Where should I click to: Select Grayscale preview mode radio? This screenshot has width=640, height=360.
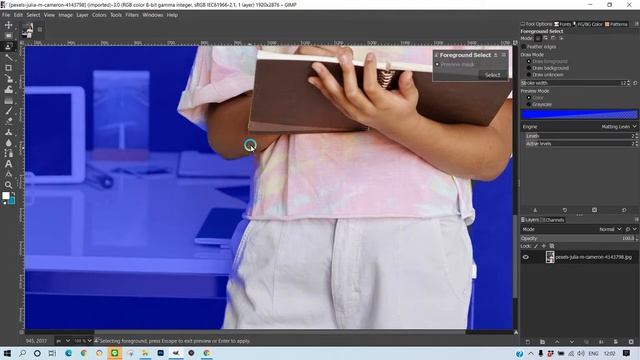[529, 104]
